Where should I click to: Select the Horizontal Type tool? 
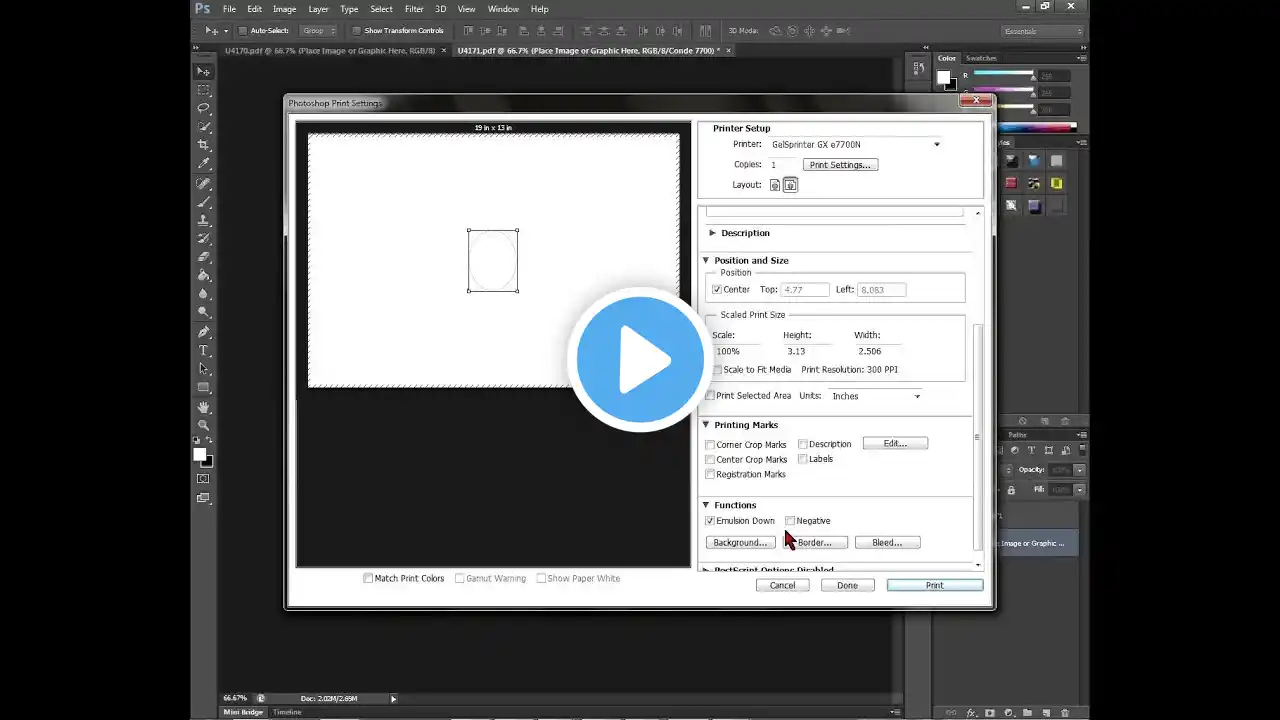[x=204, y=351]
